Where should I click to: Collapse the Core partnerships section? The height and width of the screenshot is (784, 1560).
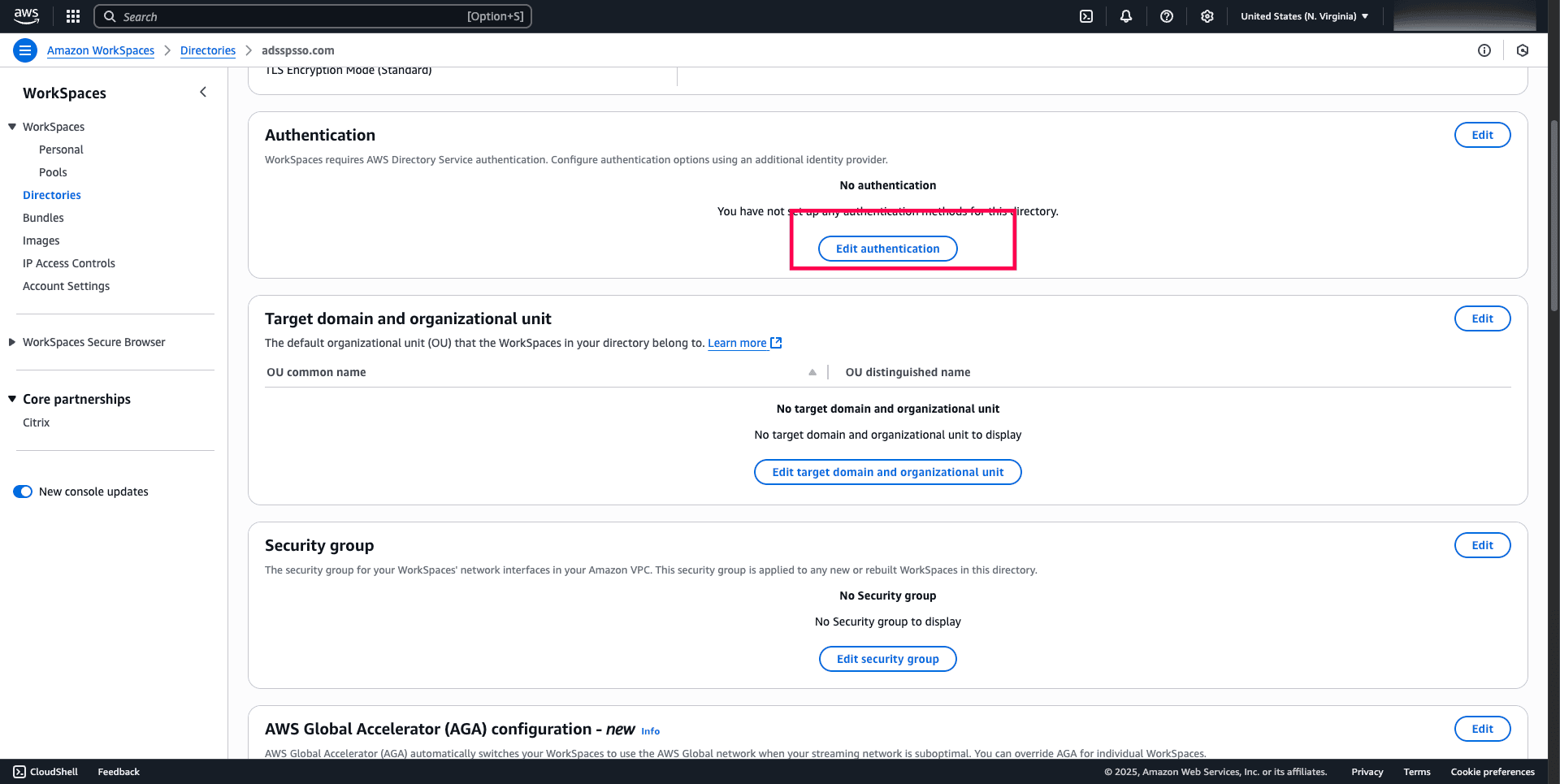pos(12,399)
